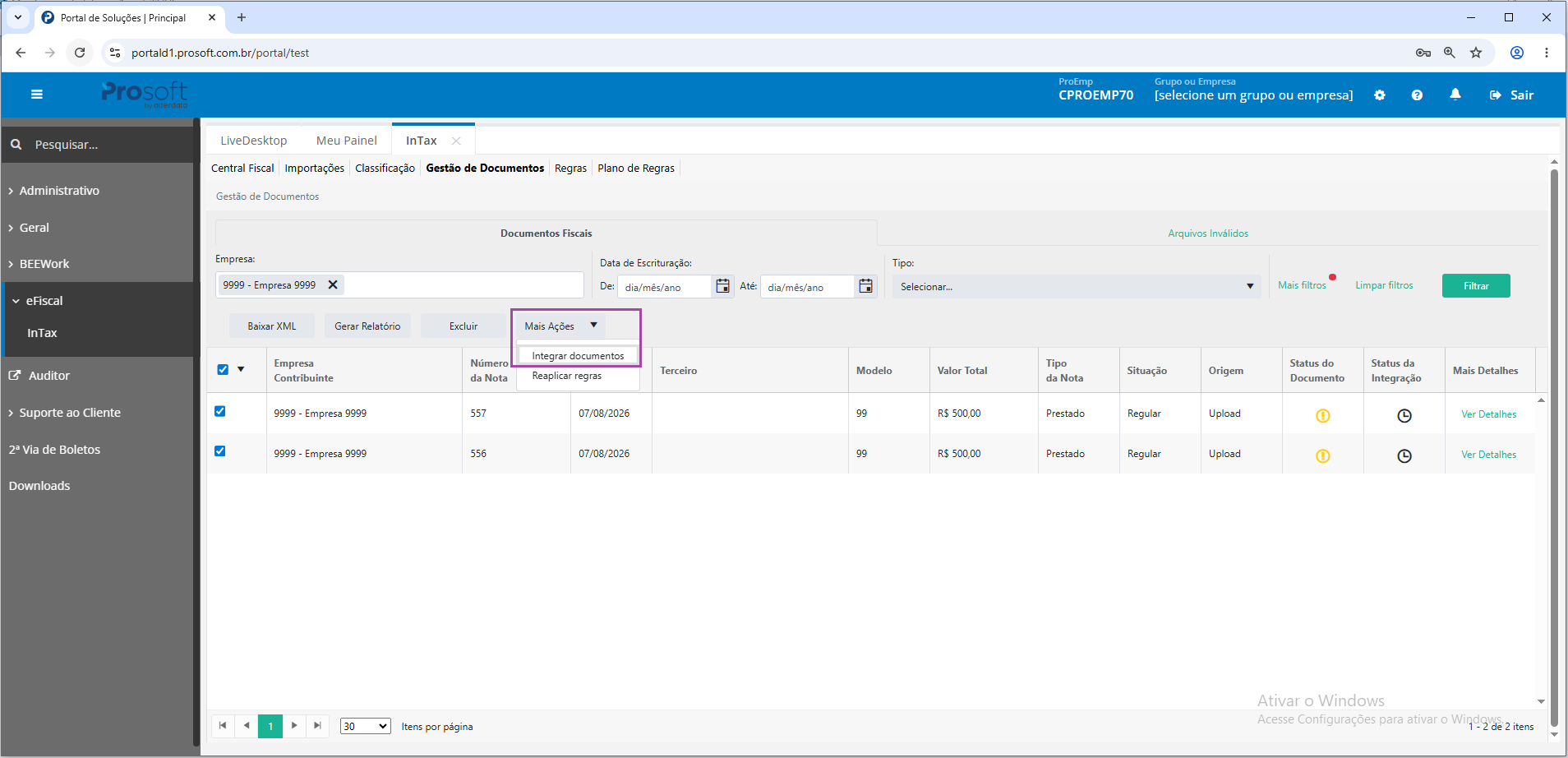
Task: Open the hamburger menu icon
Action: click(x=36, y=95)
